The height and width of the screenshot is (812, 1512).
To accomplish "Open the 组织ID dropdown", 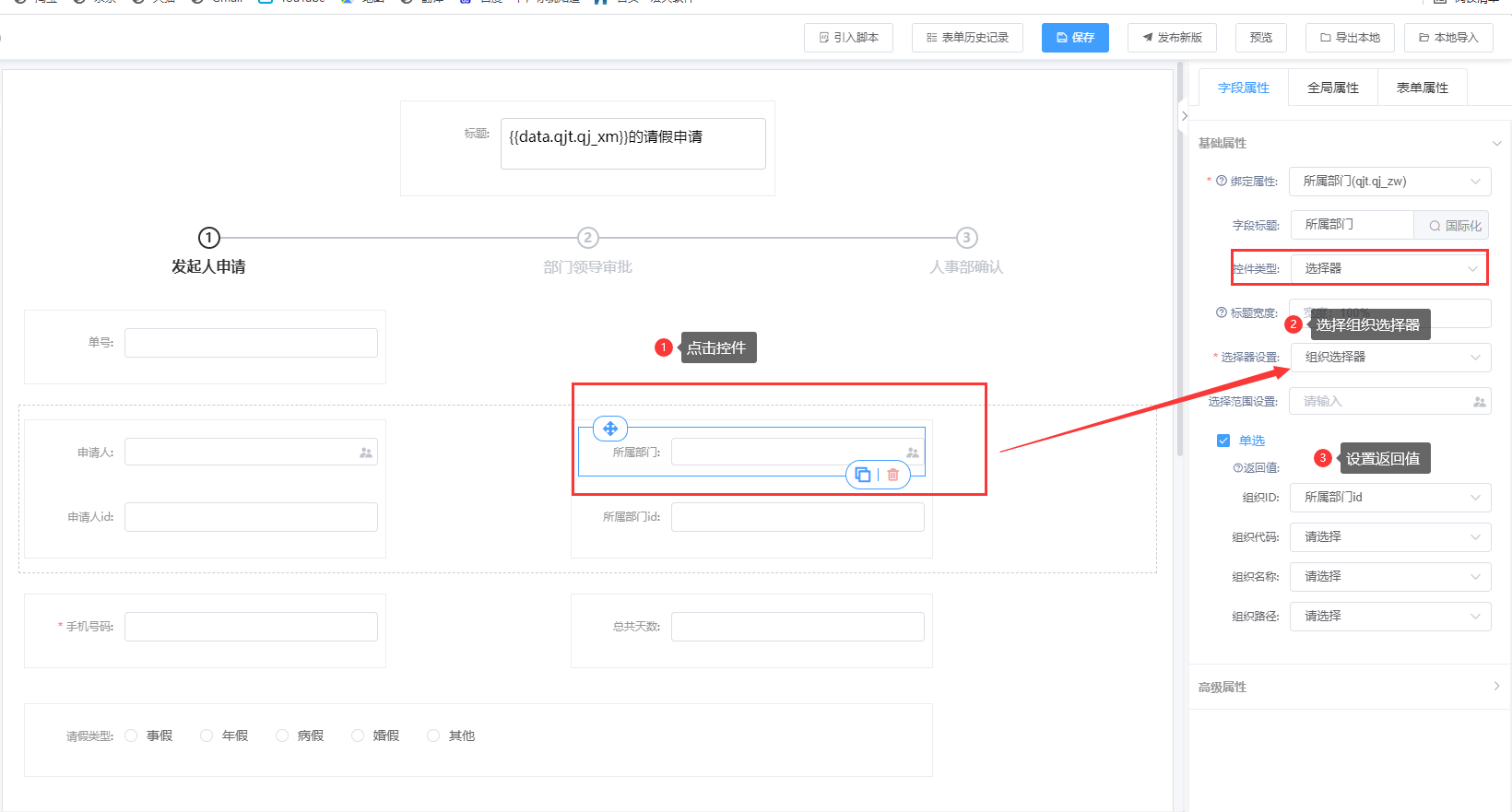I will 1389,498.
